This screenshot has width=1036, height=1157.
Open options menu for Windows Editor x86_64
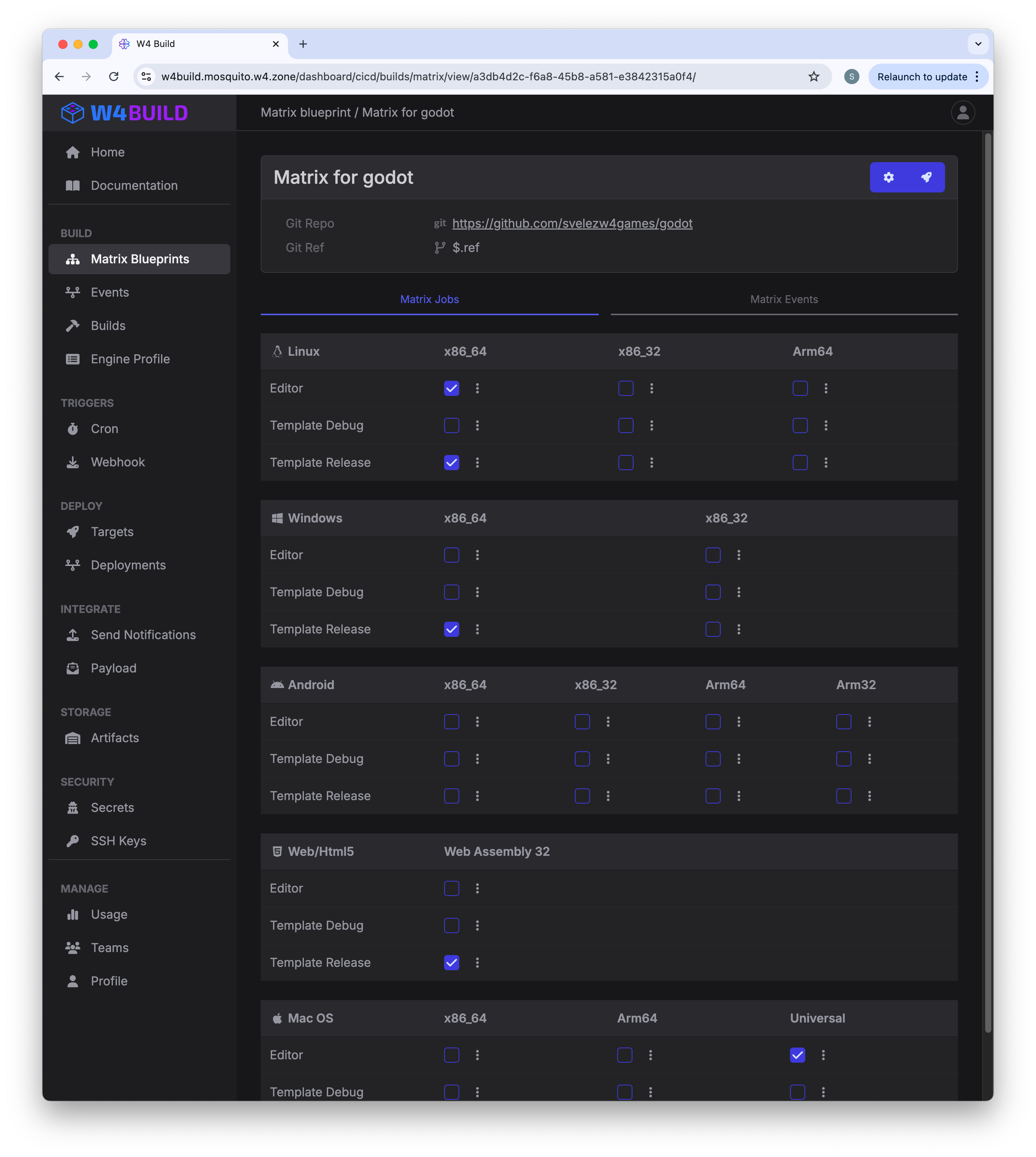[x=477, y=555]
